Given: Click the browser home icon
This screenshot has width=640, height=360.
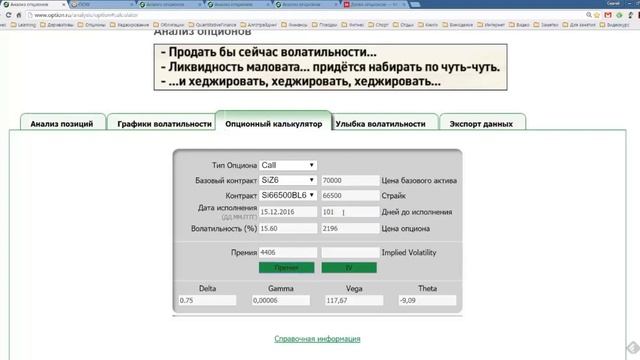Looking at the screenshot, I should click(19, 15).
